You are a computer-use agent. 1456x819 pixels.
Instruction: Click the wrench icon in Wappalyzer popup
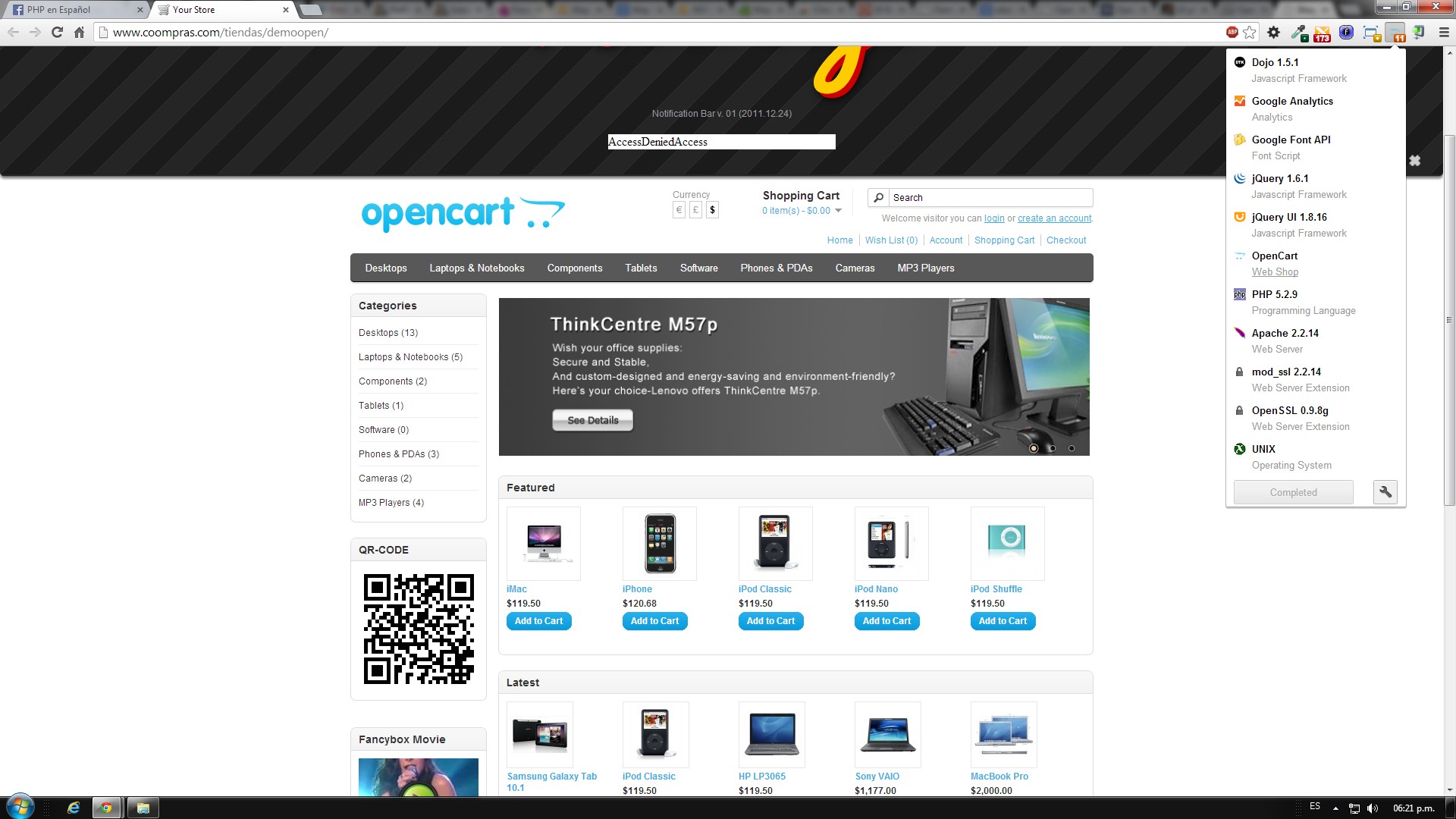(1385, 492)
